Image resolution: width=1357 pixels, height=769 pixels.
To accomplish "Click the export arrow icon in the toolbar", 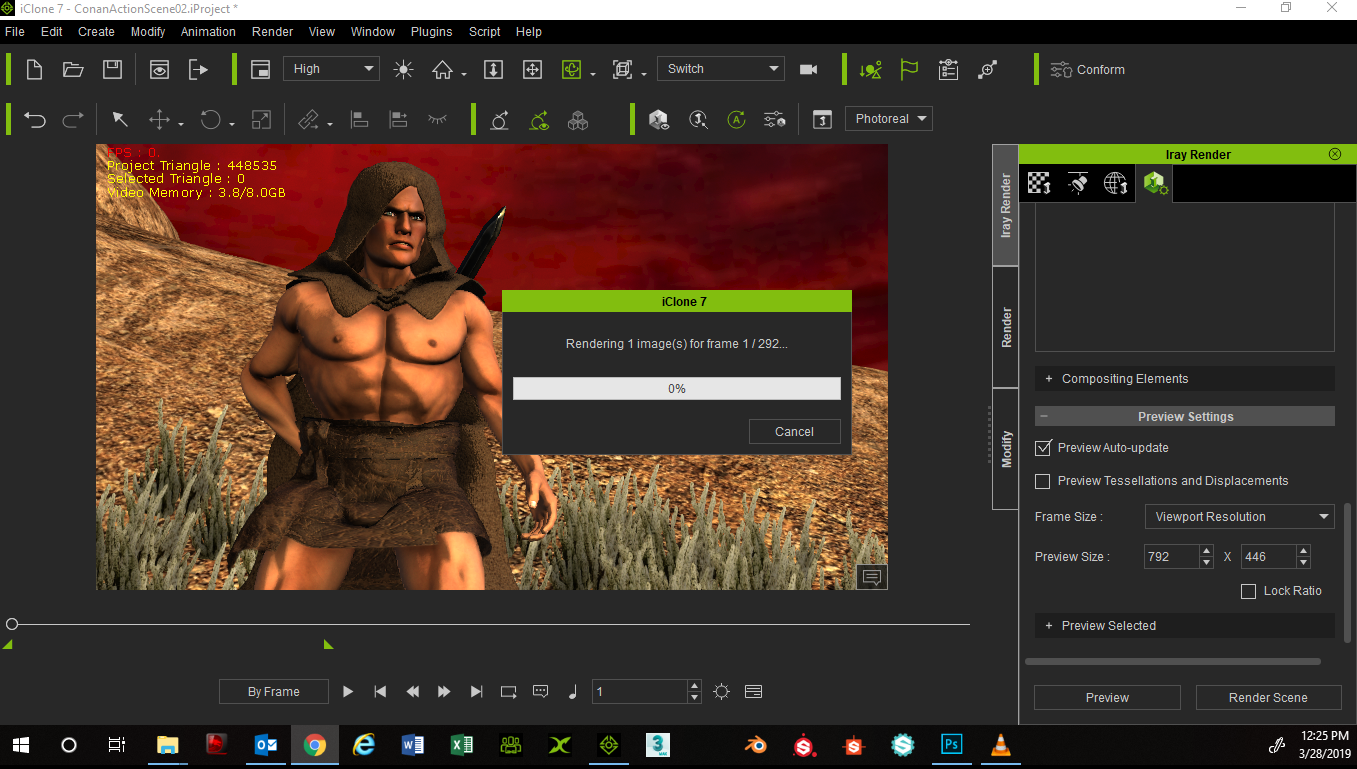I will (198, 69).
